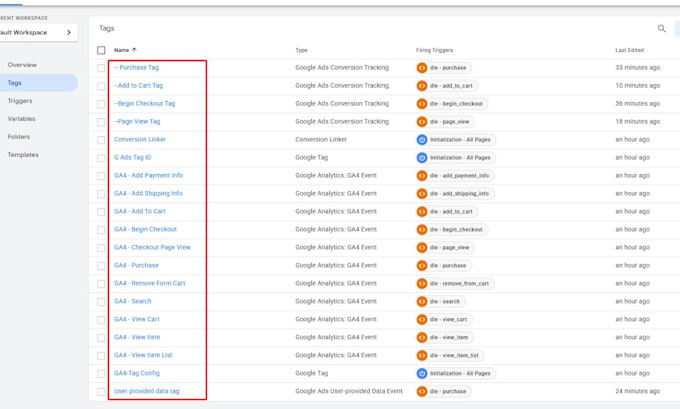
Task: Select Tags in the sidebar
Action: [14, 83]
